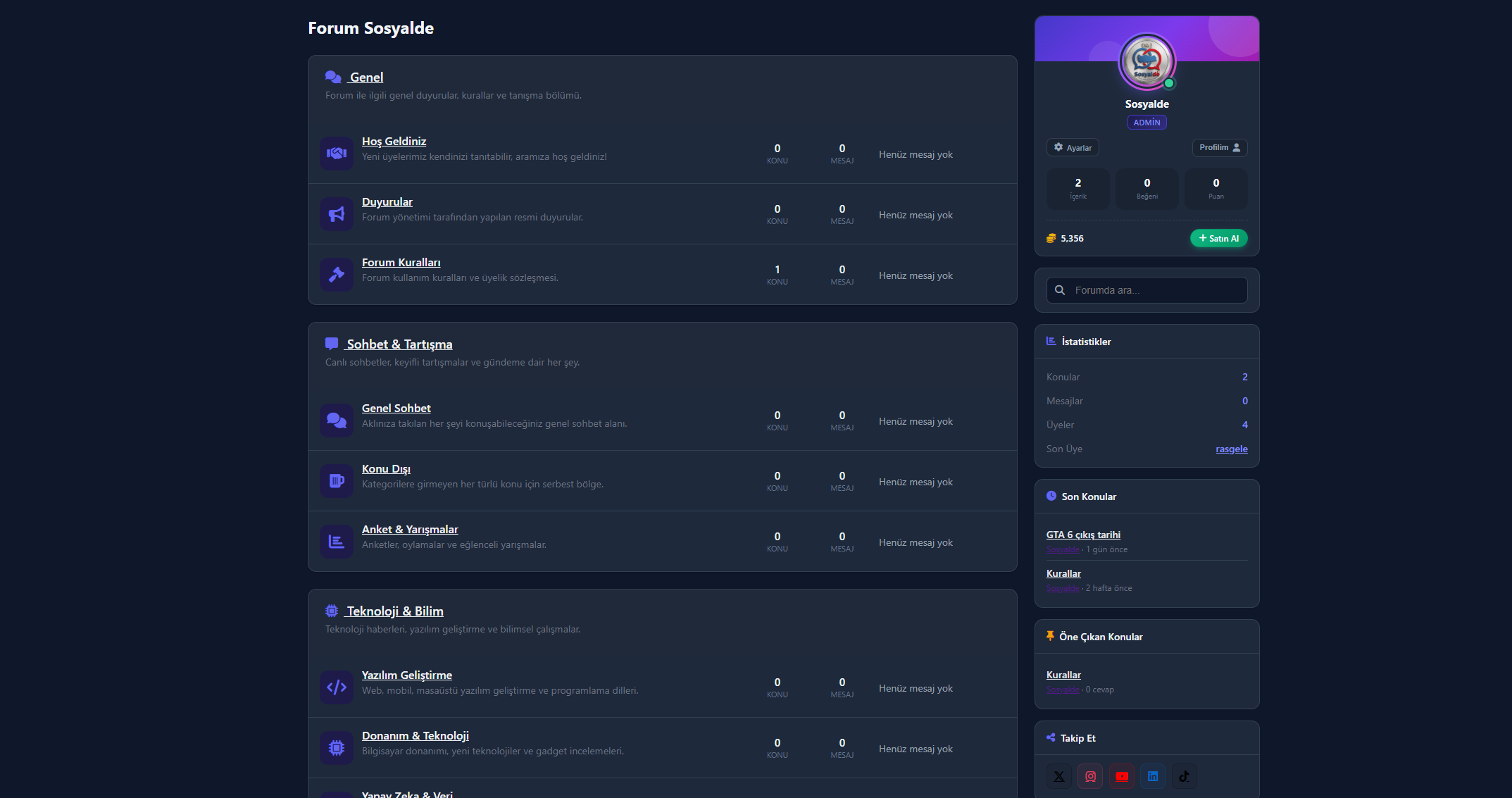1512x798 pixels.
Task: Click the green Satın Al button
Action: click(1219, 238)
